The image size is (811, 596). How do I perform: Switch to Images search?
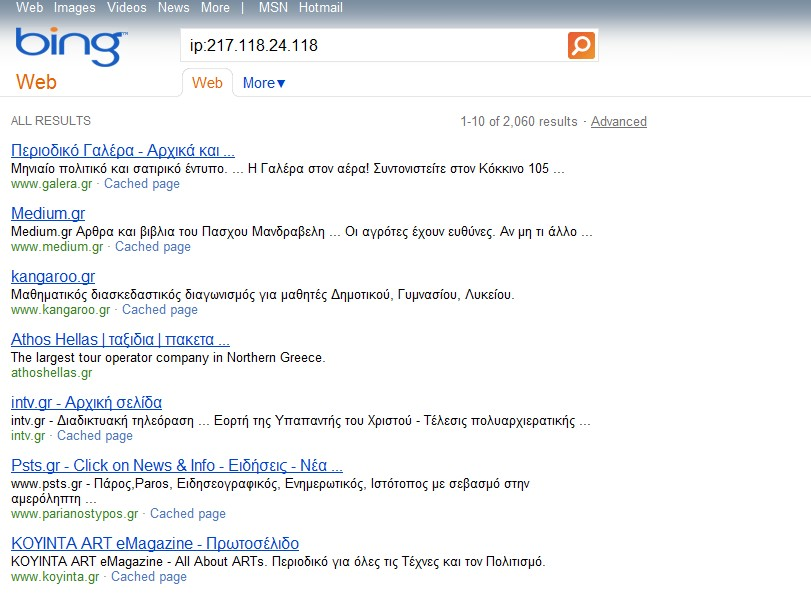click(x=74, y=7)
